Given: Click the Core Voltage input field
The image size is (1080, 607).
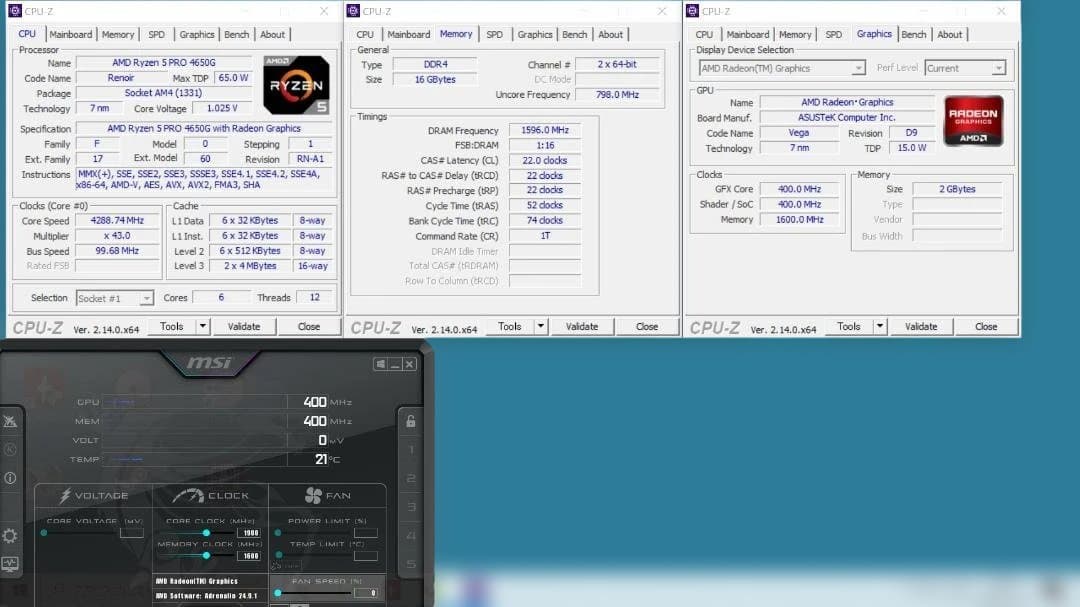Looking at the screenshot, I should [131, 533].
